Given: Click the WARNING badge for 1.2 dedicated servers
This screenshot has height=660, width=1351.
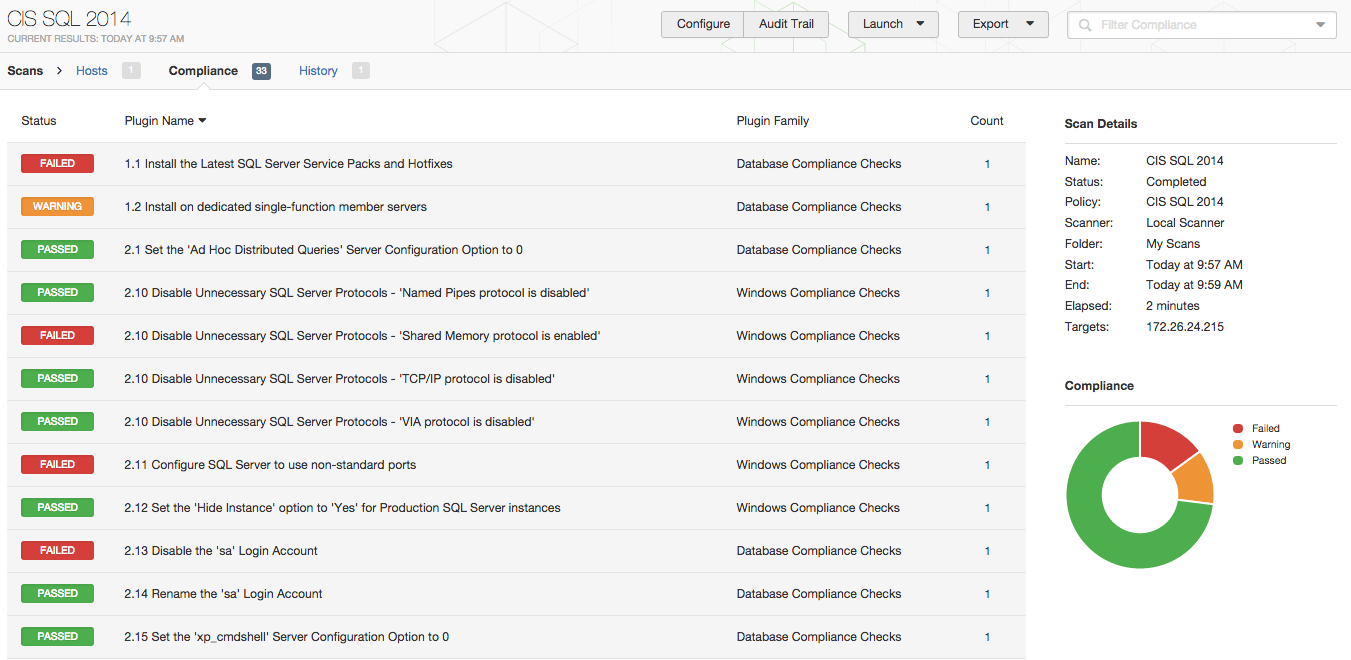Looking at the screenshot, I should (57, 207).
